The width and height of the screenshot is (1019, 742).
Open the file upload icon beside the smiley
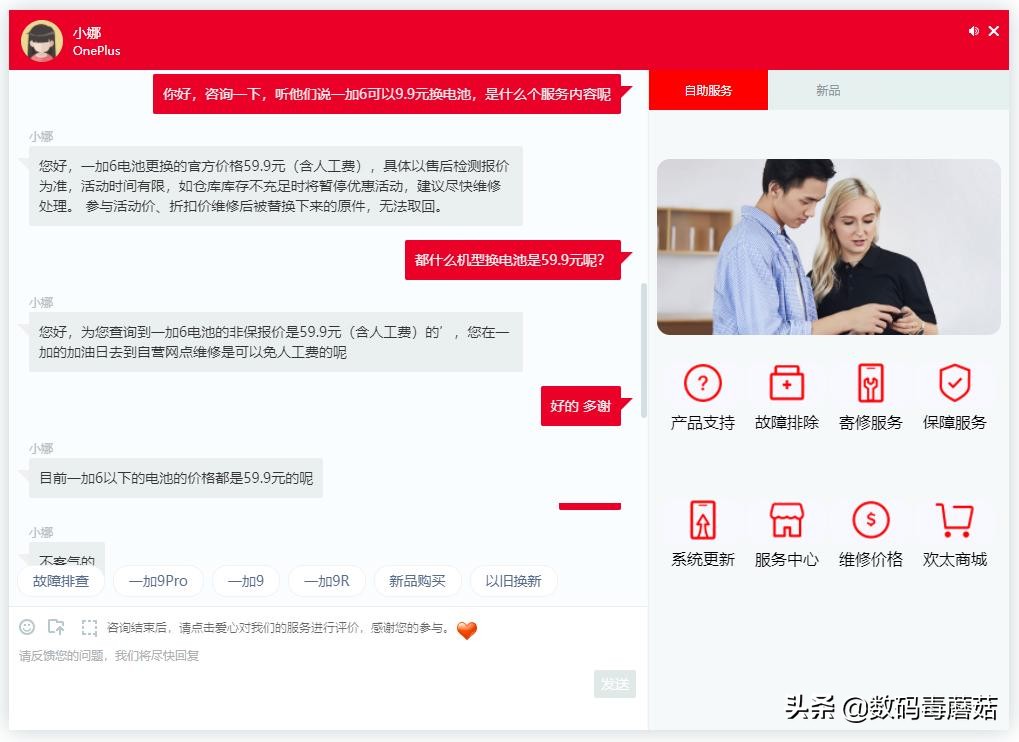57,627
